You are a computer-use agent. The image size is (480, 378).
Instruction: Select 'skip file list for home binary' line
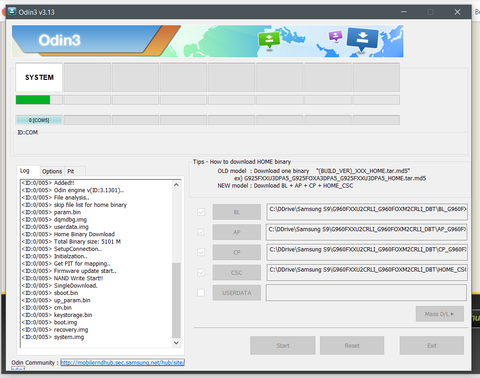[74, 205]
